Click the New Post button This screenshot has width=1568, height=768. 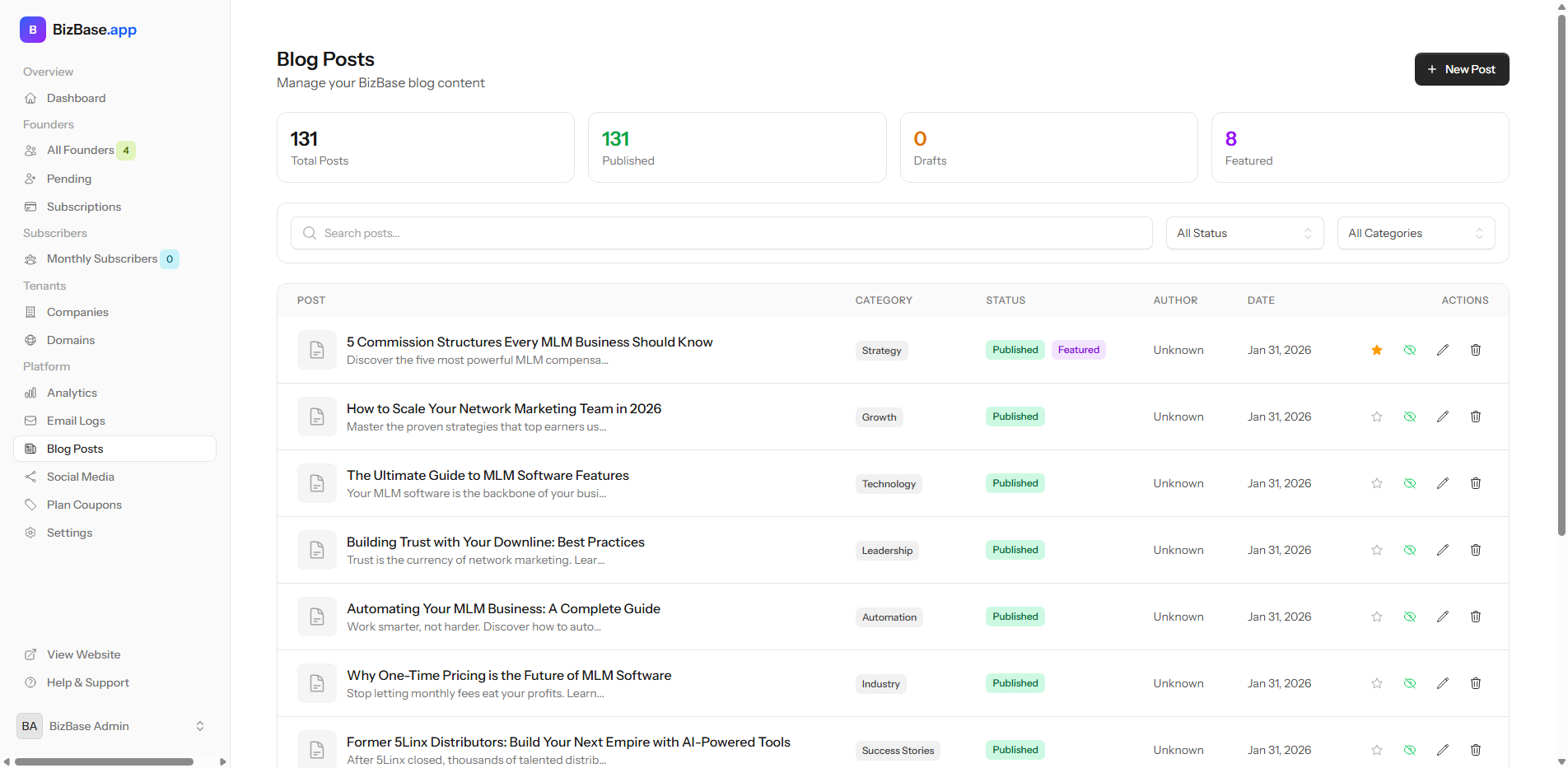click(x=1461, y=69)
